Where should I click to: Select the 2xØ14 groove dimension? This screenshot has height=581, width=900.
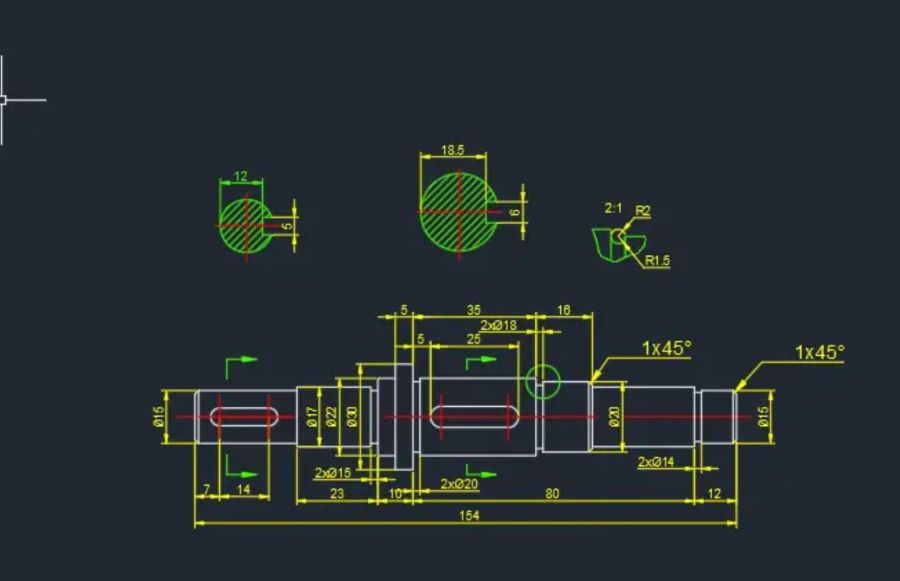656,461
